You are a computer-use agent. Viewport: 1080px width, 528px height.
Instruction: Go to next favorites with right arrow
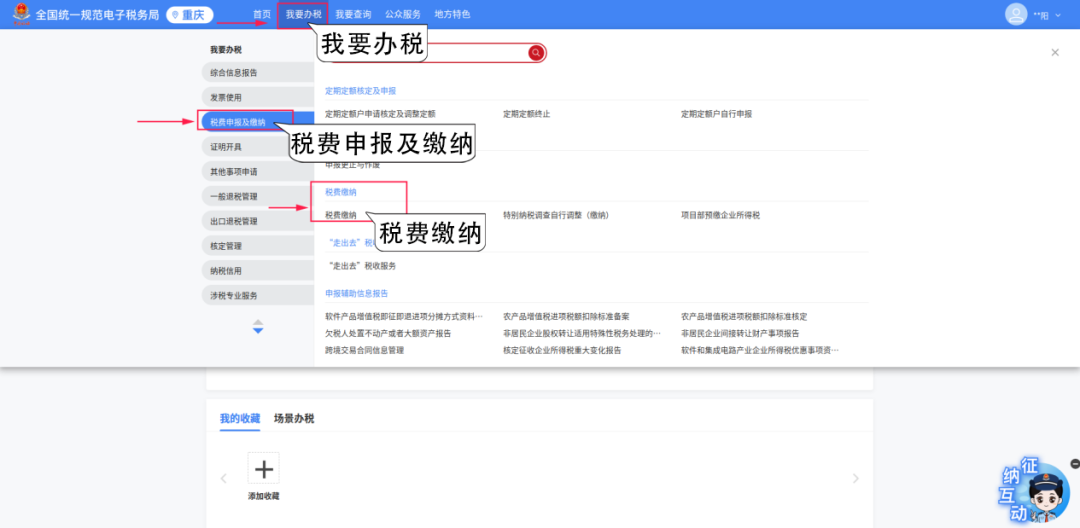(855, 479)
